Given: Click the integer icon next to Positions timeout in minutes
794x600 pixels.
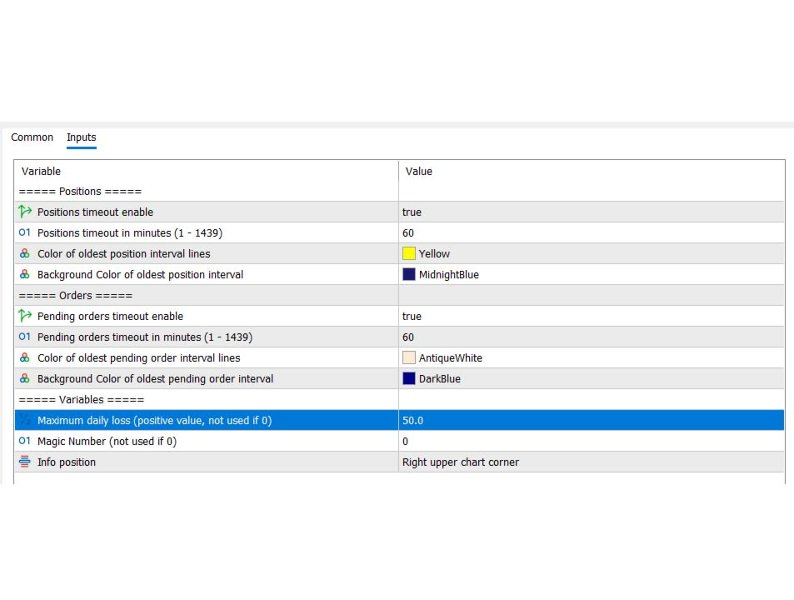Looking at the screenshot, I should [24, 232].
